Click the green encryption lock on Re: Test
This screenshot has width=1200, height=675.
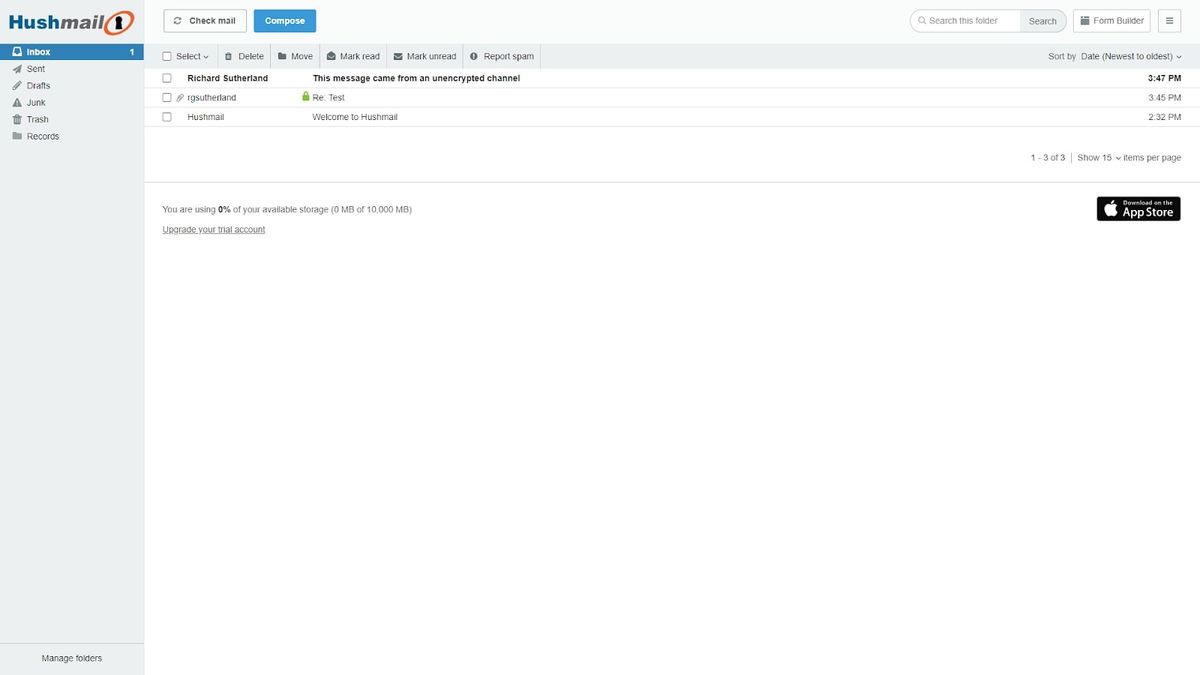click(x=304, y=96)
